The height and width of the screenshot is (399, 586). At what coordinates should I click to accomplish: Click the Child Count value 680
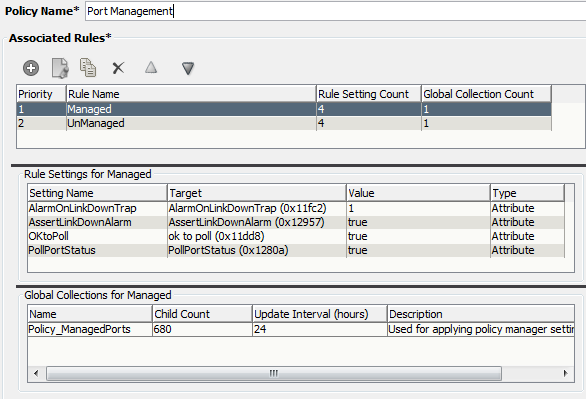click(x=202, y=329)
